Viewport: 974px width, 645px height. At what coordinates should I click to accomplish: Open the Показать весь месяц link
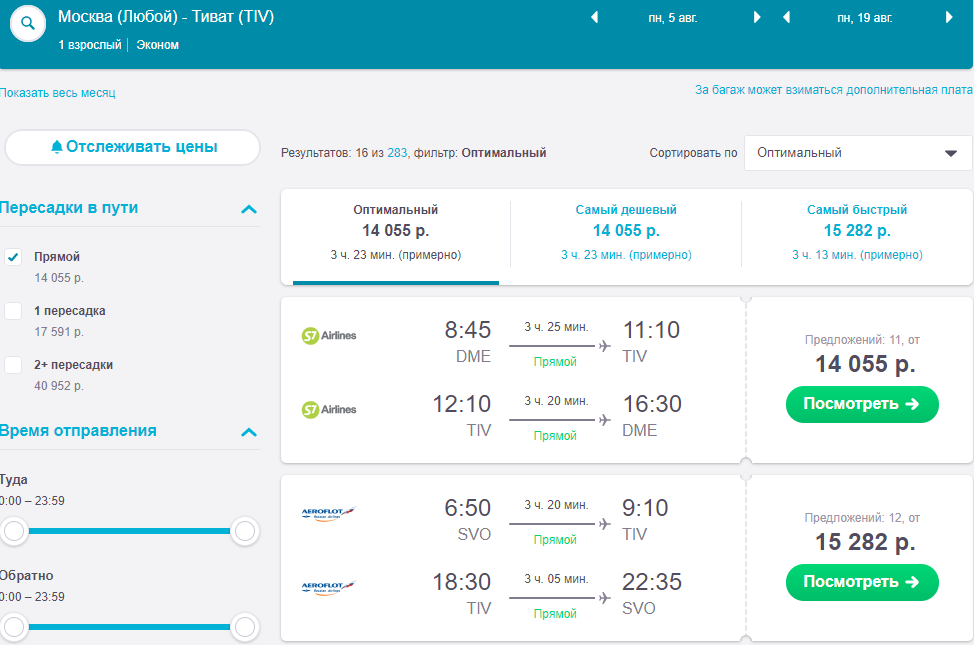pos(58,93)
